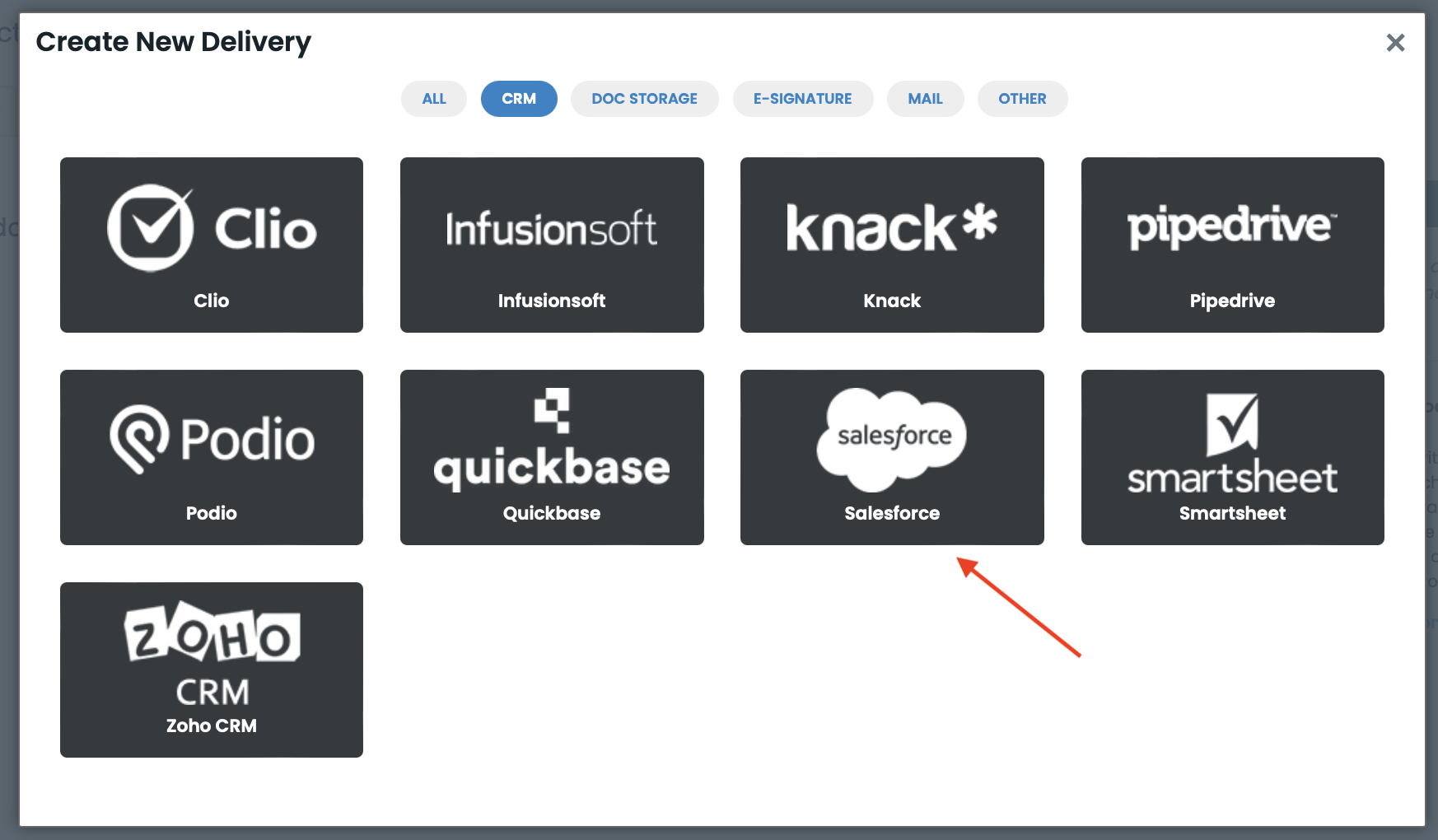Viewport: 1438px width, 840px height.
Task: Select the Salesforce cloud logo
Action: (x=892, y=437)
